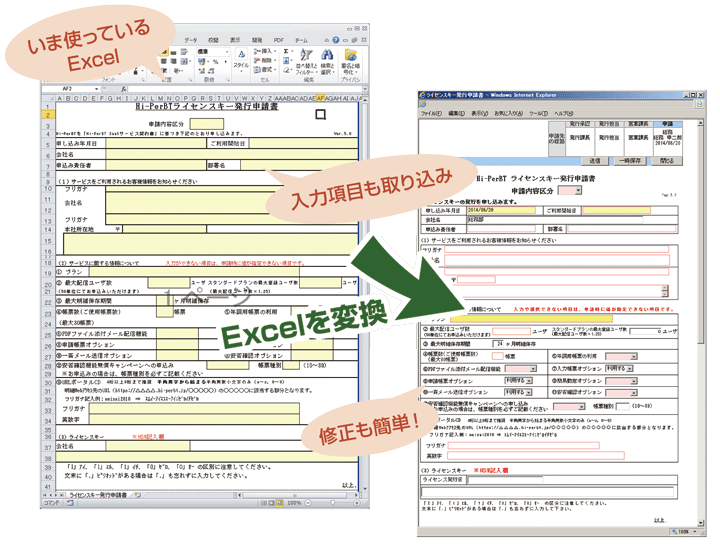
Task: Open the PDFファイル添付メール配信機能 dropdown
Action: pyautogui.click(x=533, y=369)
